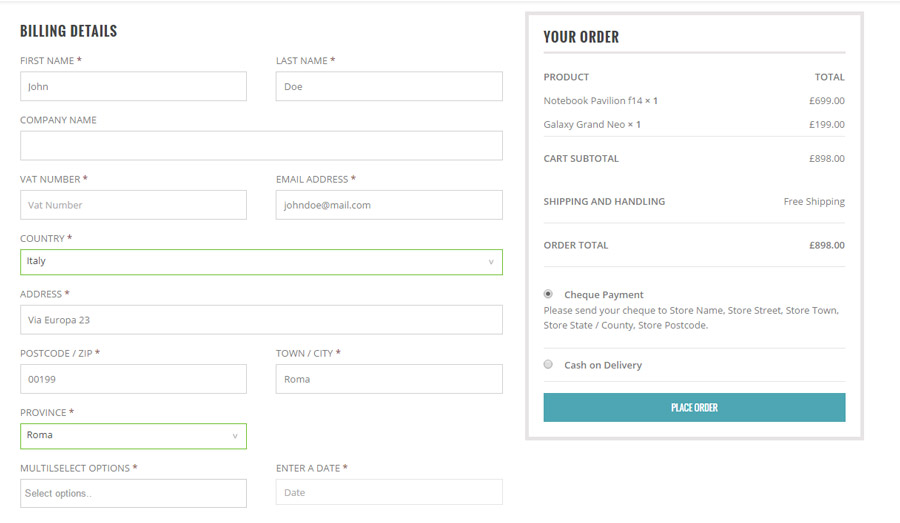Select the Cheque Payment radio button
This screenshot has width=900, height=523.
548,294
